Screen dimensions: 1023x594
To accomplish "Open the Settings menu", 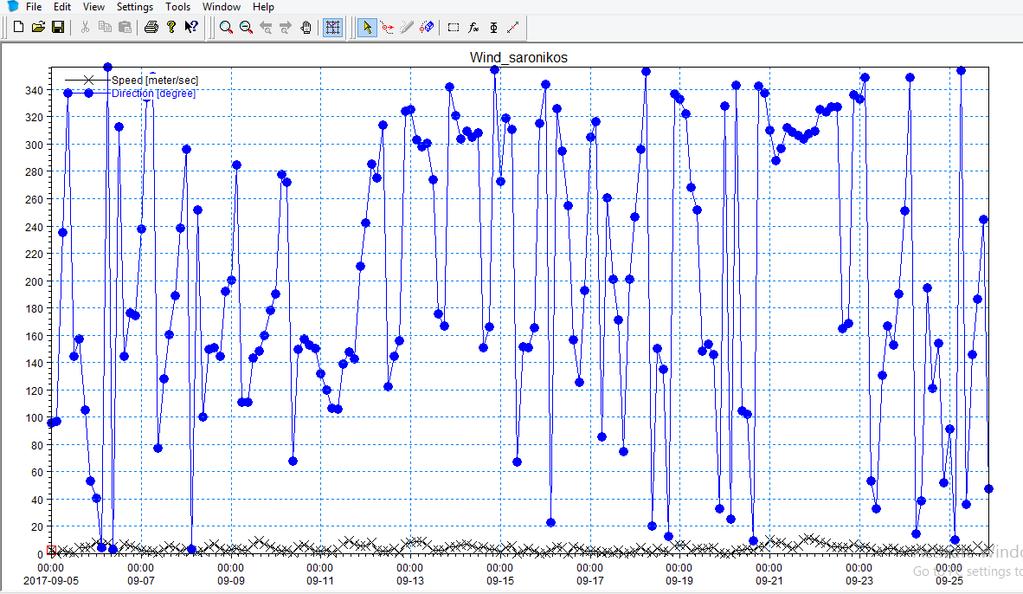I will pyautogui.click(x=134, y=7).
